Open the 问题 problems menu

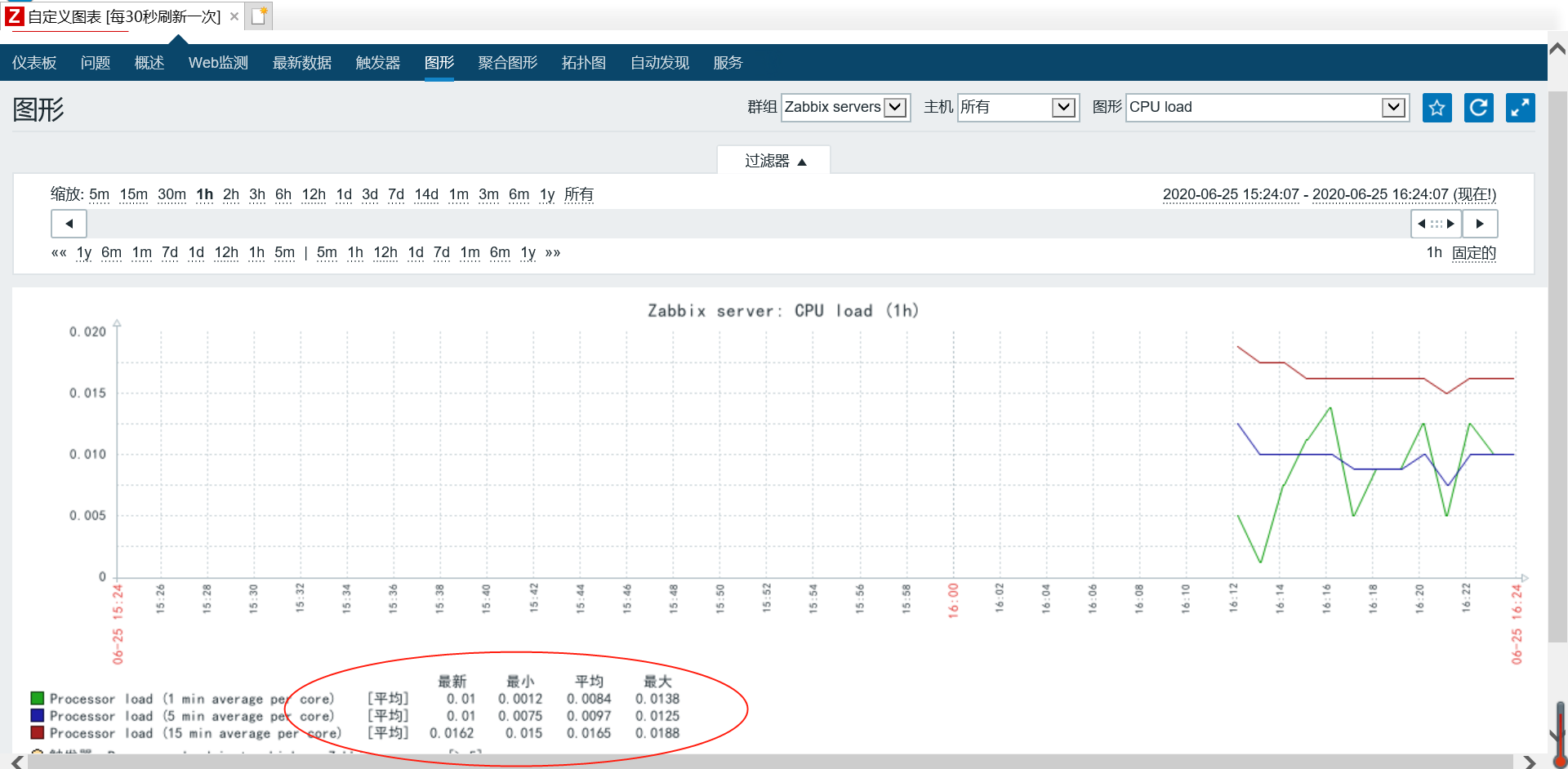[x=96, y=63]
